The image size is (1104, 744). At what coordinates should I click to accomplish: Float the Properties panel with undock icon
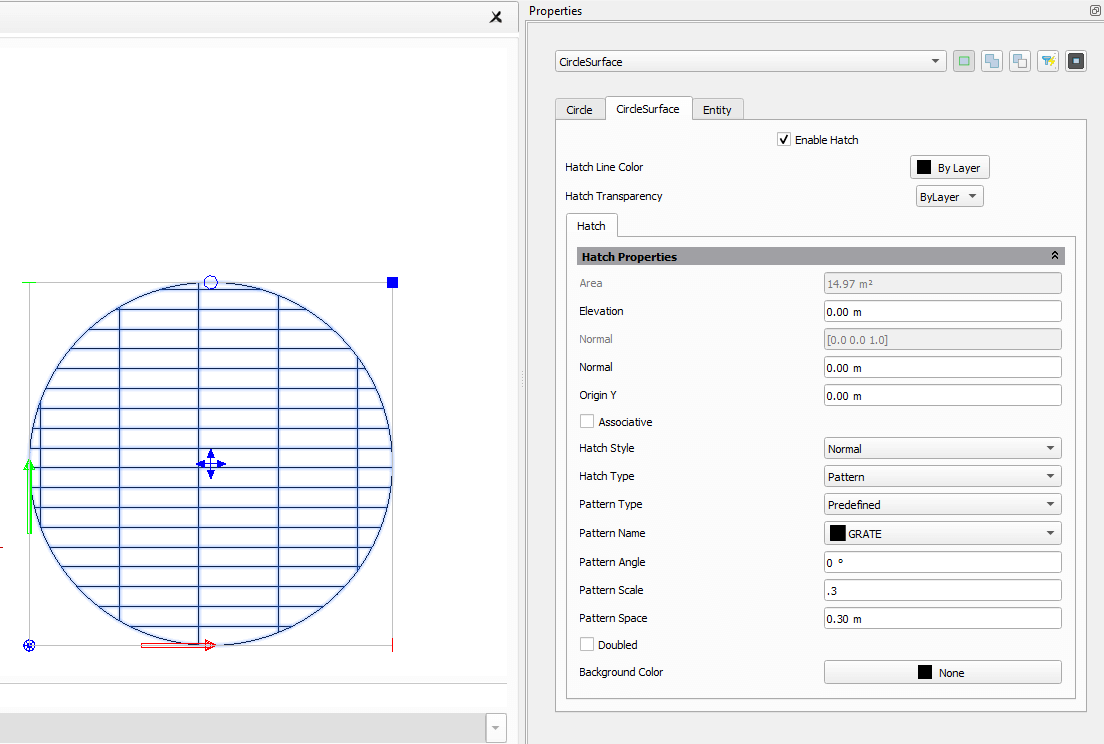pos(1095,10)
